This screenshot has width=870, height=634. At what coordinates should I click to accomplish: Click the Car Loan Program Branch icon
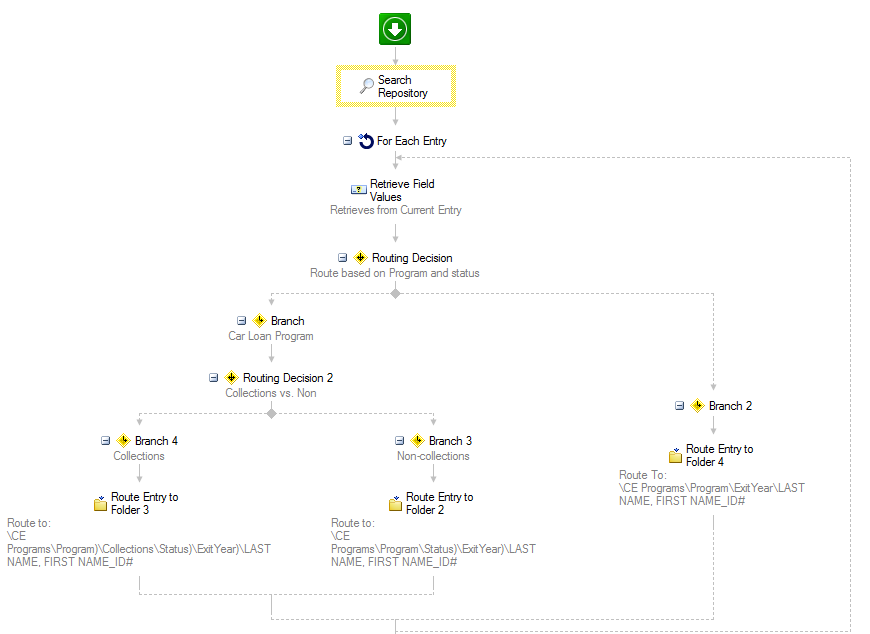(259, 321)
